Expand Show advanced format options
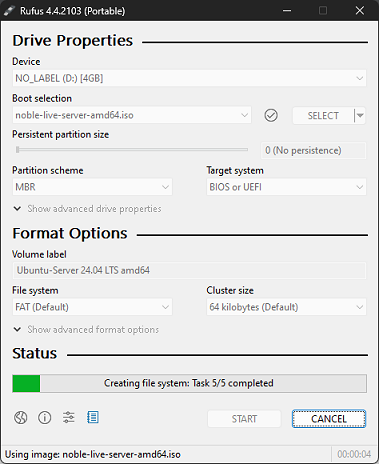The width and height of the screenshot is (379, 464). coord(86,330)
